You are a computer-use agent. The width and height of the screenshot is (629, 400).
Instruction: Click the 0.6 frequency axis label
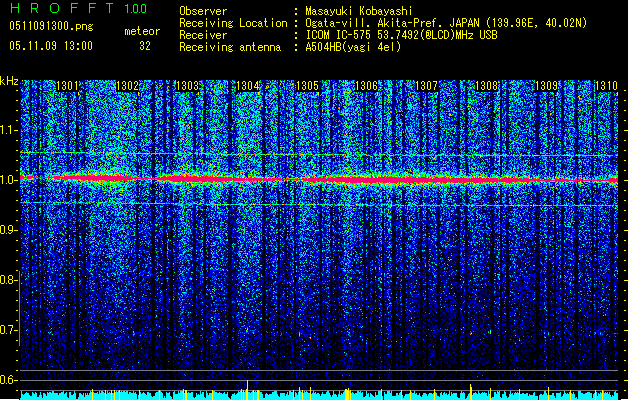(x=8, y=380)
